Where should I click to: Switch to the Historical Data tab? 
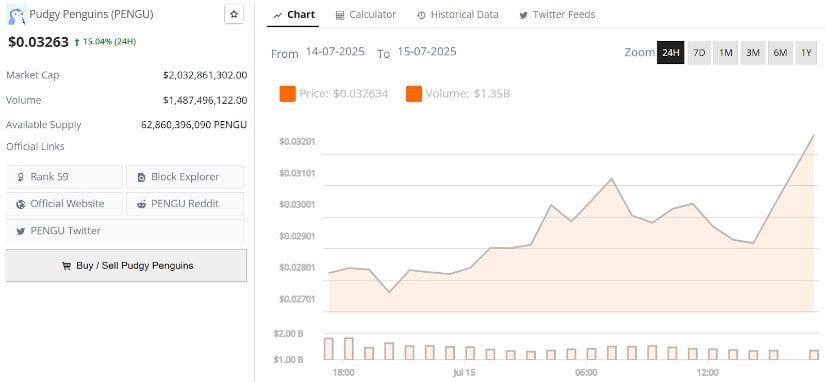[x=457, y=15]
